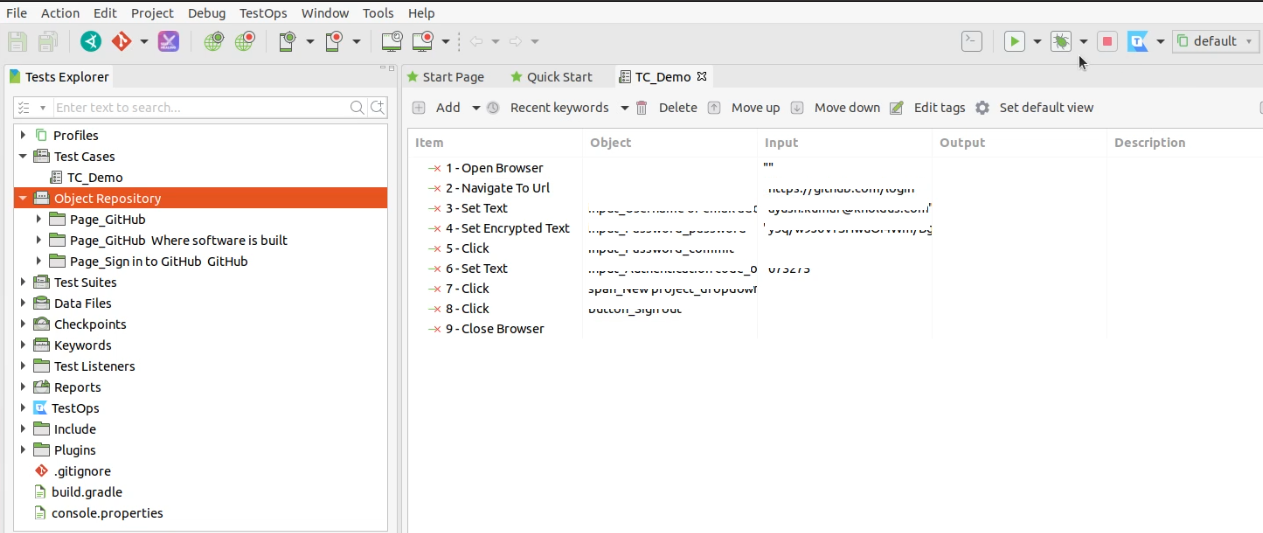
Task: Click the forward navigation arrow icon
Action: click(x=516, y=42)
